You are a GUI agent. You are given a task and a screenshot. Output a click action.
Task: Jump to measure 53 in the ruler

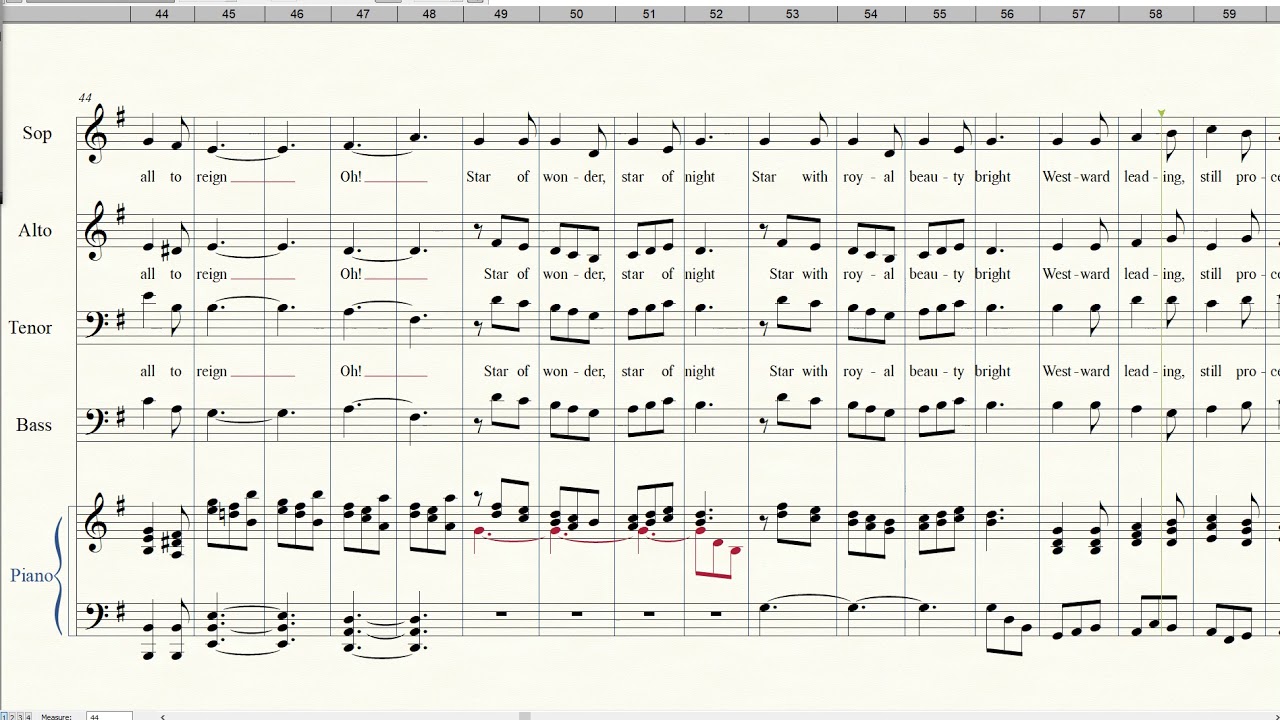(792, 14)
